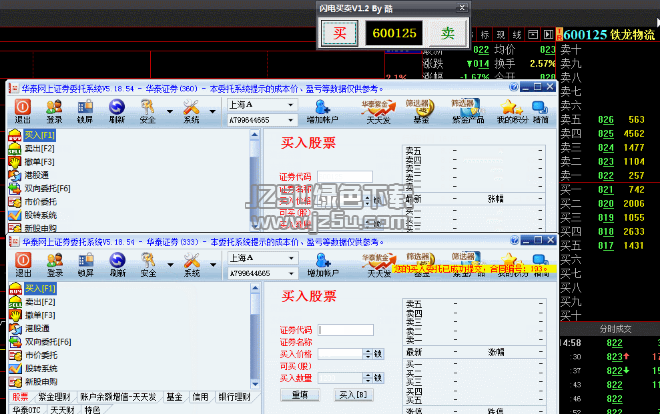
Task: Open 我的积分 star icon in (360) window
Action: pyautogui.click(x=512, y=111)
